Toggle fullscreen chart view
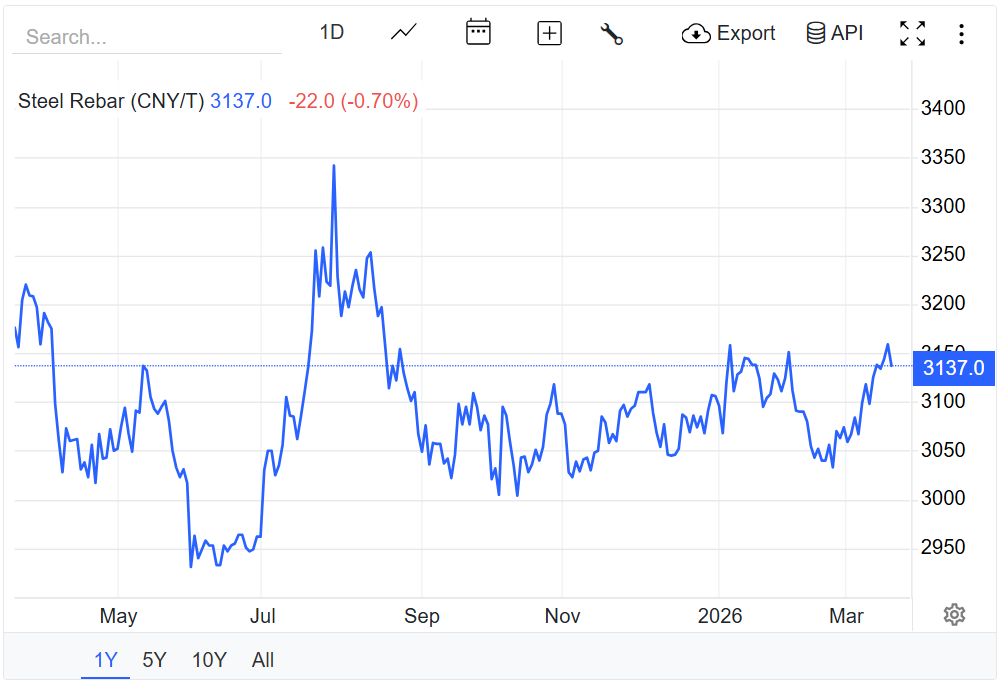Screen dimensions: 999x682 click(912, 33)
